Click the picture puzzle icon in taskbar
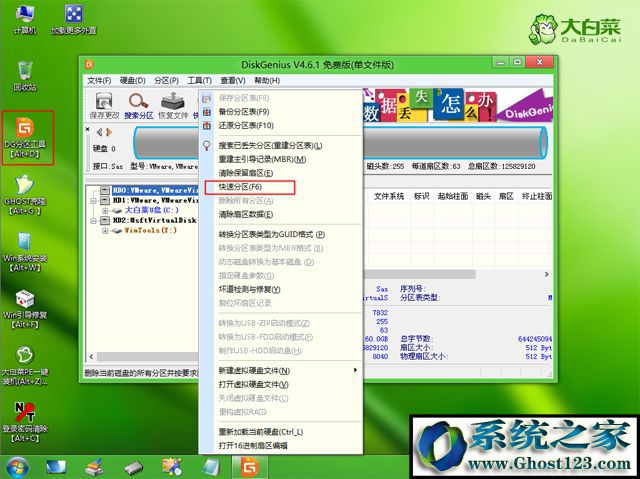 click(x=172, y=468)
